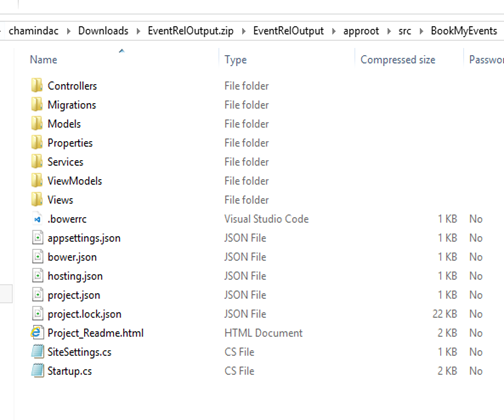The image size is (504, 420).
Task: Select the Services folder name
Action: [65, 162]
